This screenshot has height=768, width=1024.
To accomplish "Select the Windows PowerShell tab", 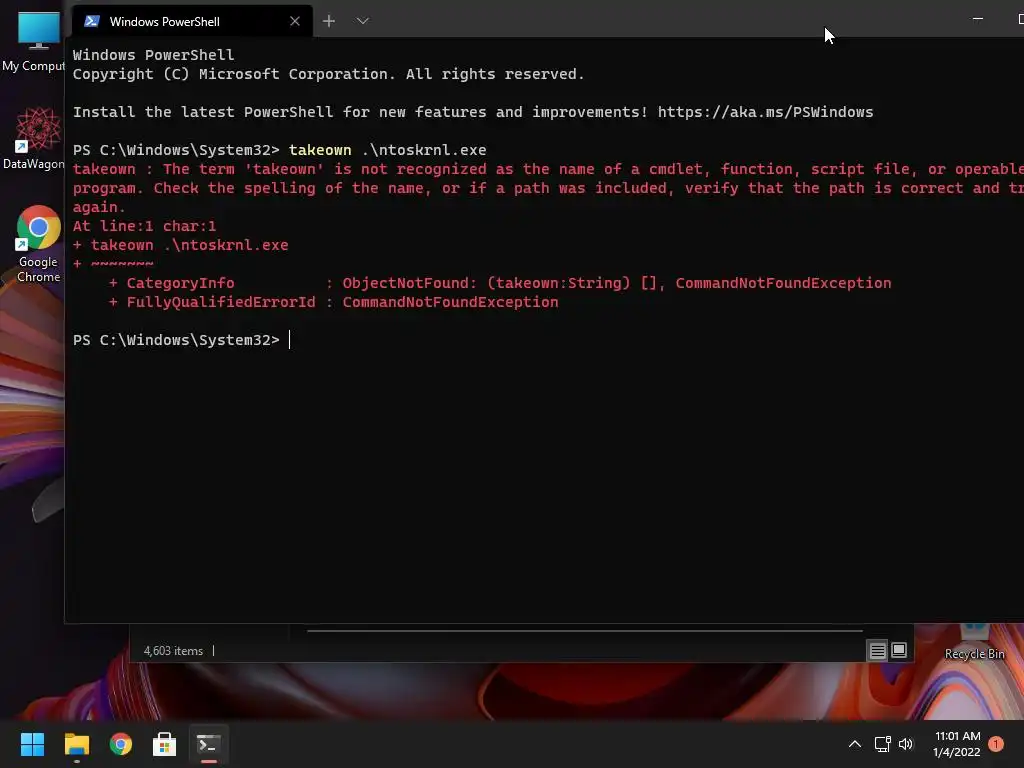I will click(192, 22).
